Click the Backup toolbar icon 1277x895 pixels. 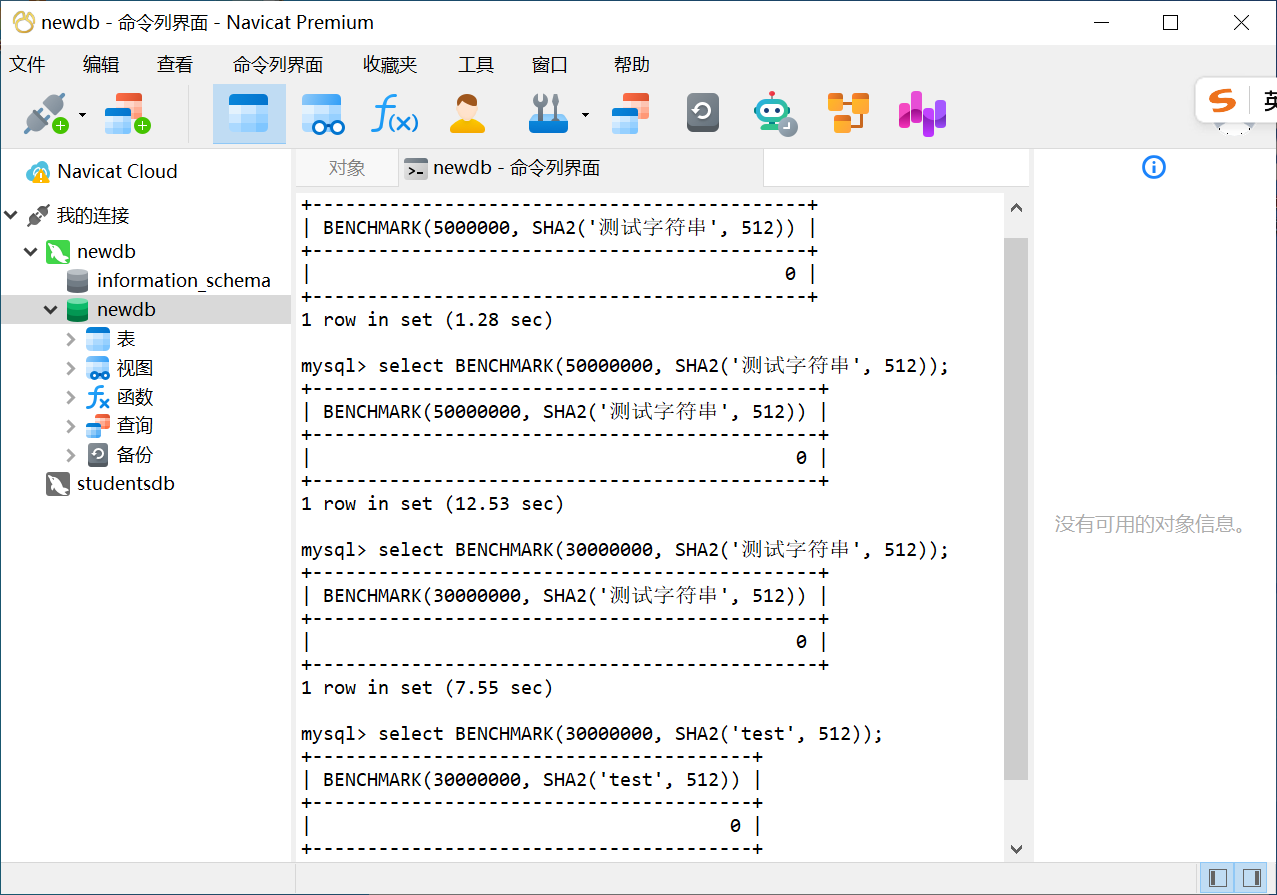pos(703,113)
